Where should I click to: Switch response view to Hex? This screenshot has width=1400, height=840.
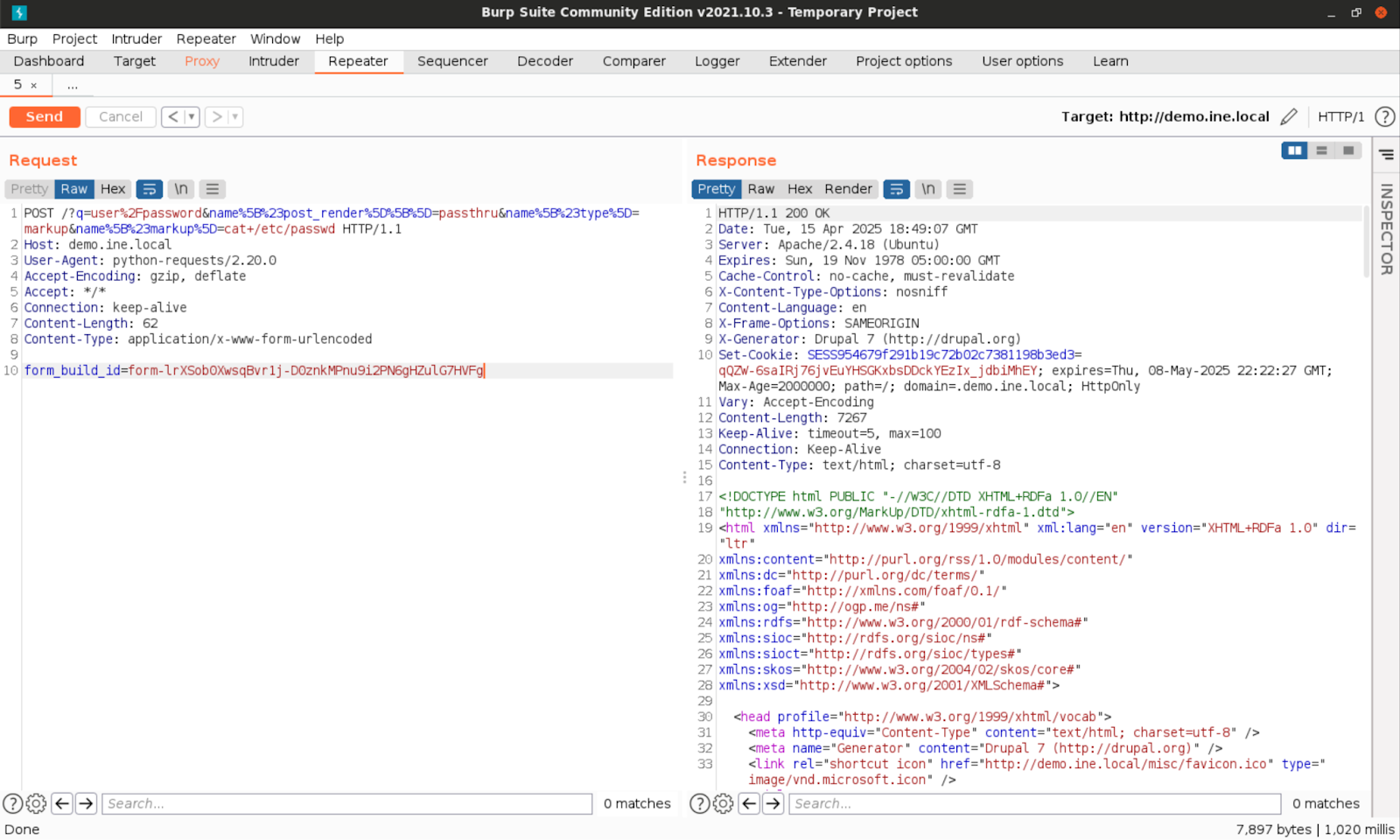[x=800, y=189]
